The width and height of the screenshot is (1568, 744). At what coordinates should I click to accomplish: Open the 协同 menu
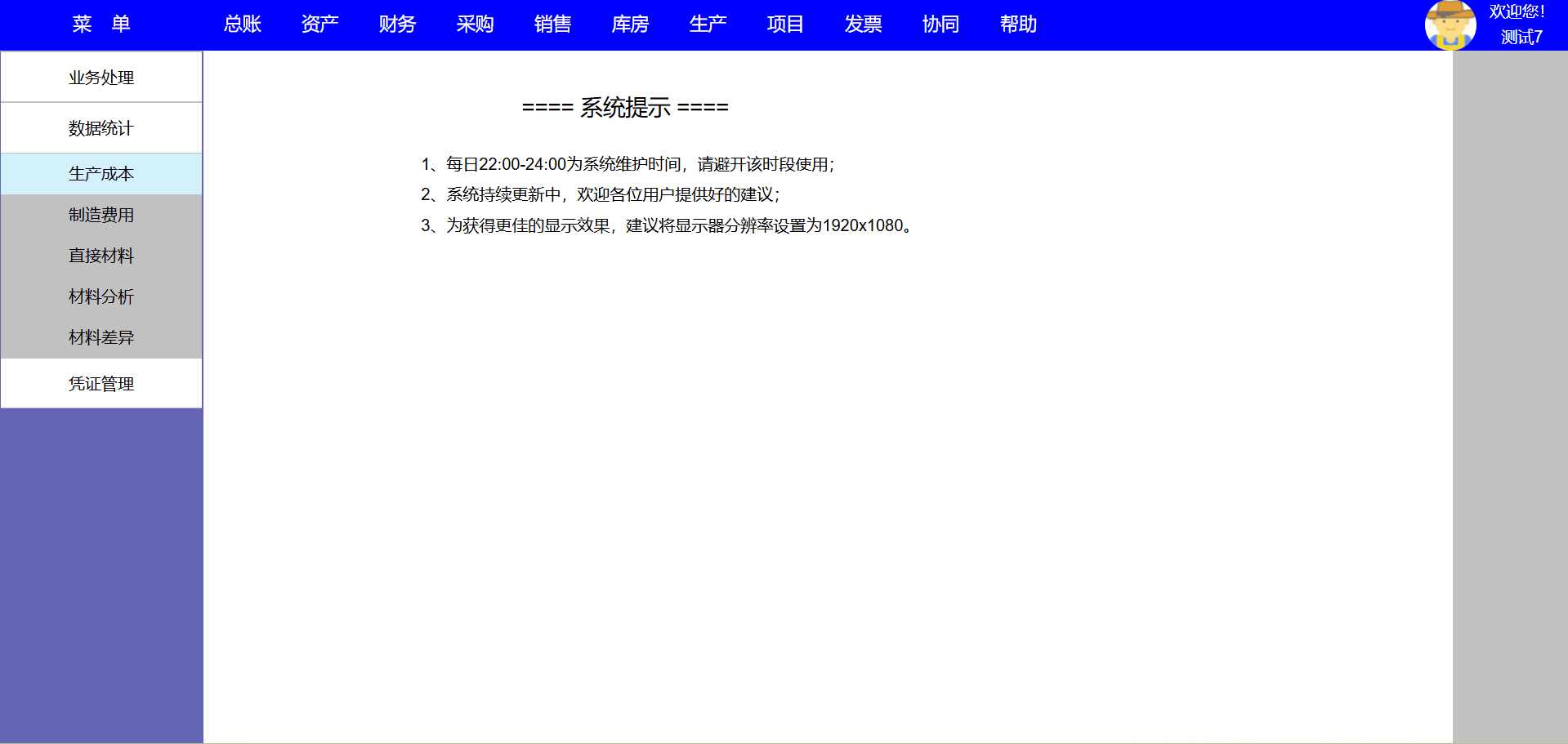pos(940,25)
